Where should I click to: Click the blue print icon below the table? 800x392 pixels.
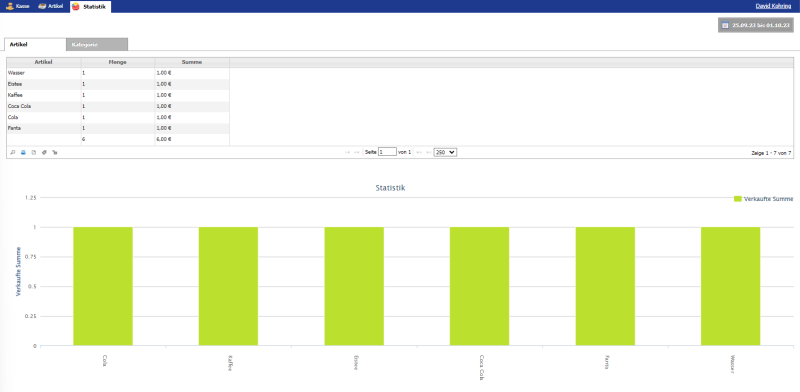pos(23,152)
